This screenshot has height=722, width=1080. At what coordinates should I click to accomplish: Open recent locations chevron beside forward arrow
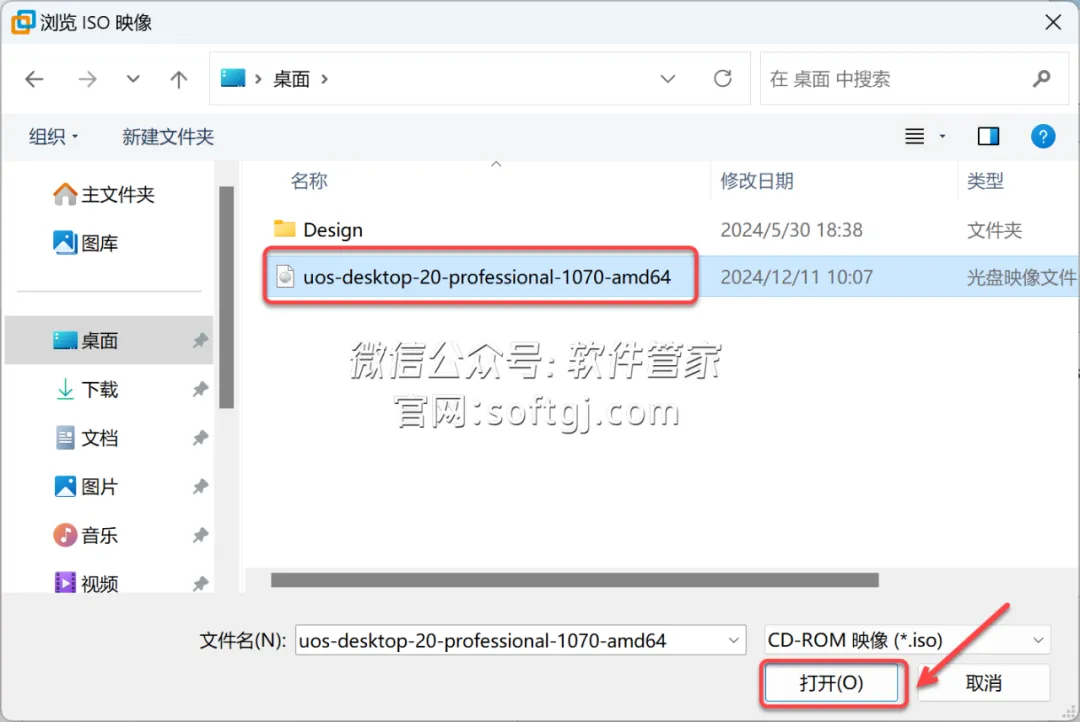click(x=133, y=79)
